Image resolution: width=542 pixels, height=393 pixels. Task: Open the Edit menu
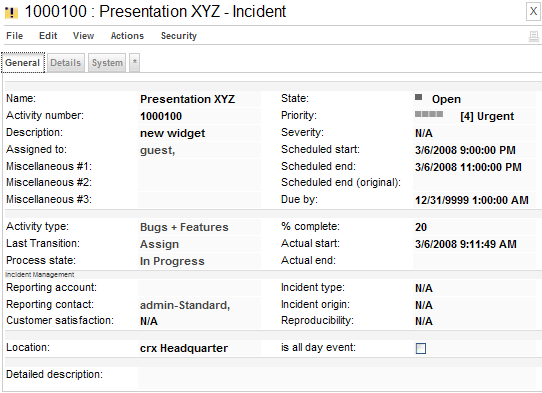[48, 36]
